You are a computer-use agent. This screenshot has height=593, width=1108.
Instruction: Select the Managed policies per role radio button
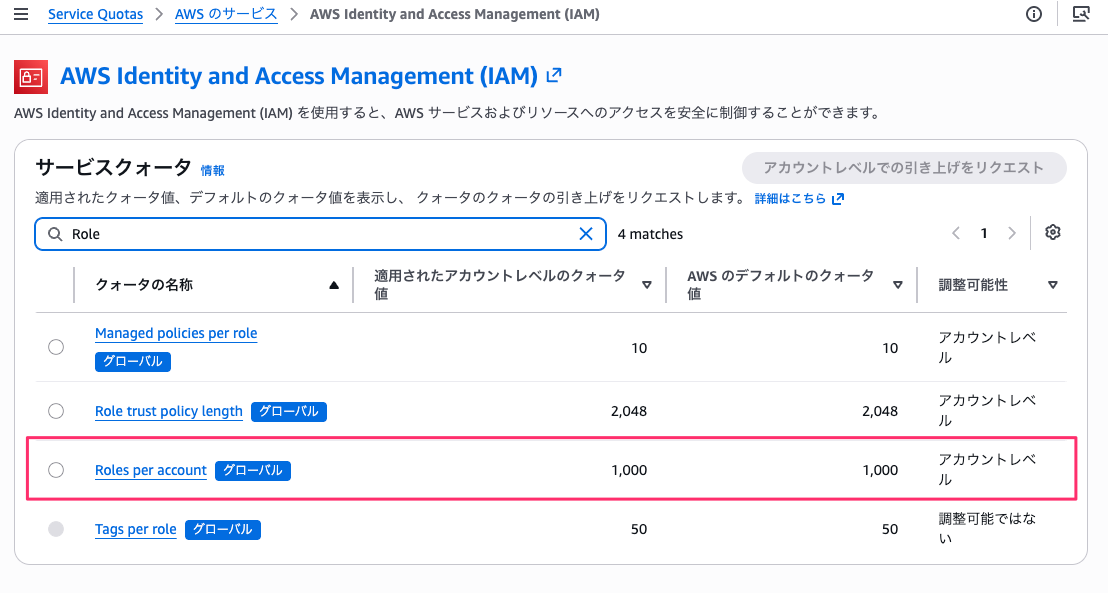click(56, 347)
